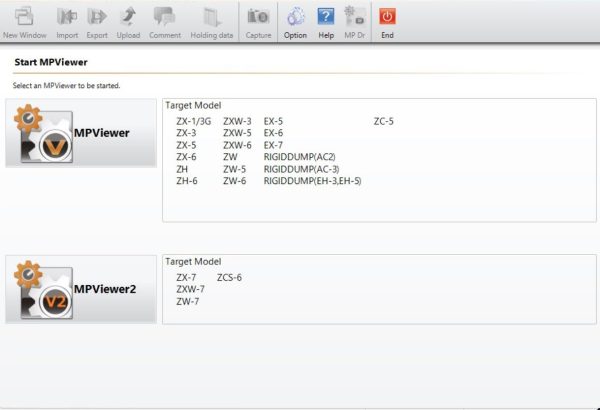Click ZW-7 under MPViewer2 models
The width and height of the screenshot is (600, 410).
pos(188,302)
